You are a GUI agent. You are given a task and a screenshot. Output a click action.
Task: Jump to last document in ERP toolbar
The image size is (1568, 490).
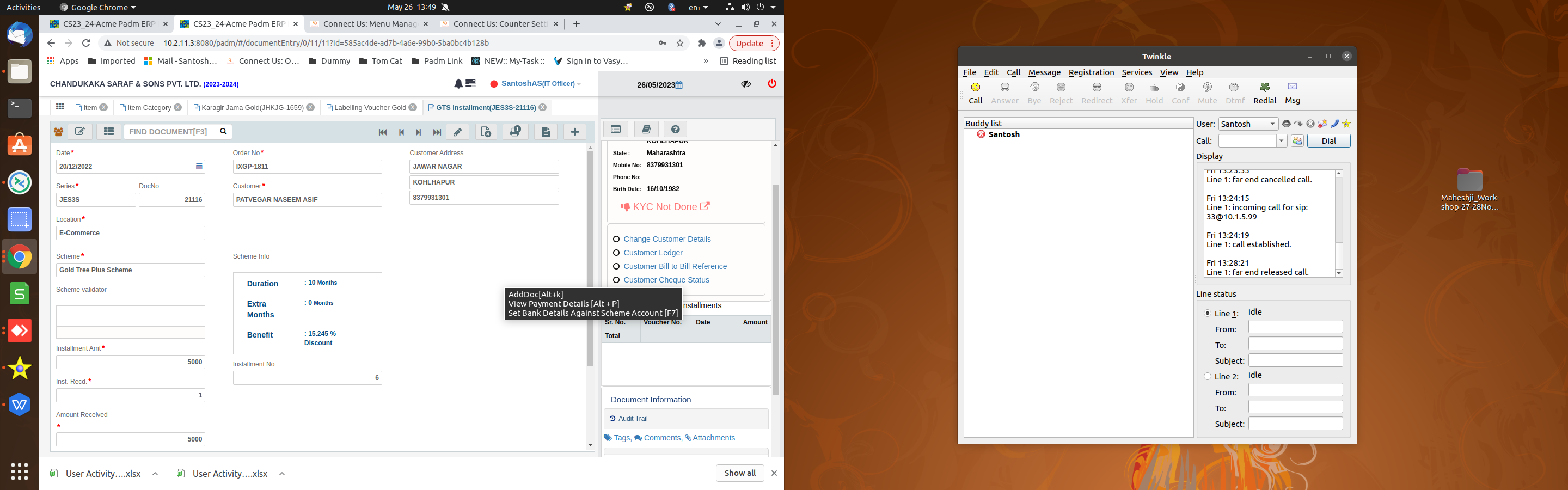click(437, 132)
